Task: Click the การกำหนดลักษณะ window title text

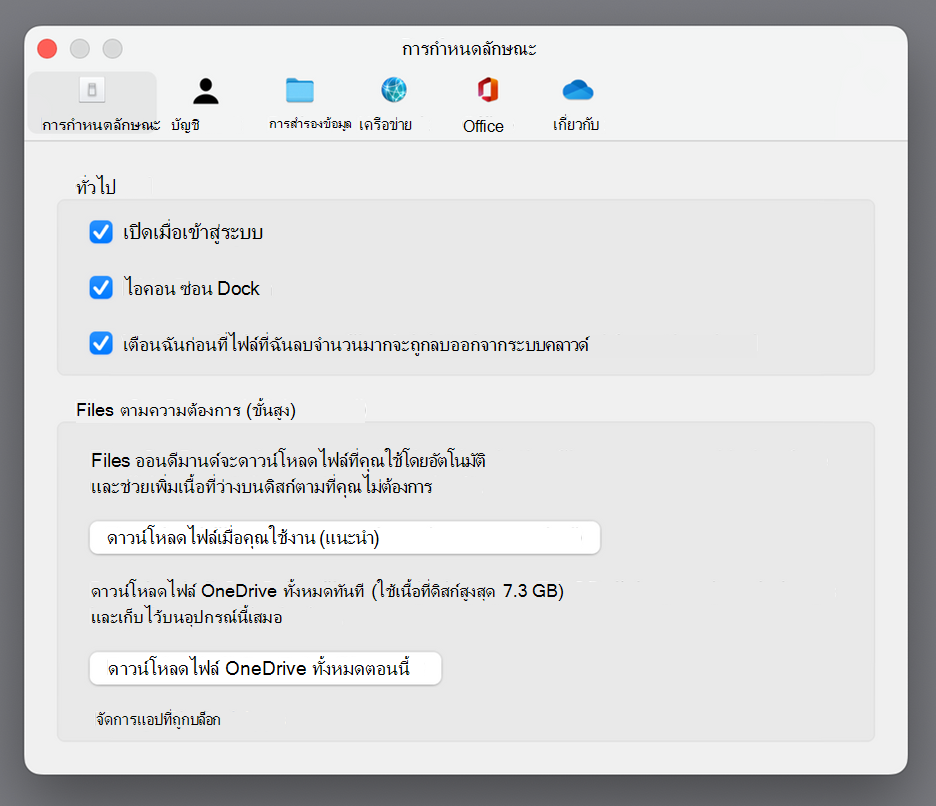Action: tap(469, 48)
